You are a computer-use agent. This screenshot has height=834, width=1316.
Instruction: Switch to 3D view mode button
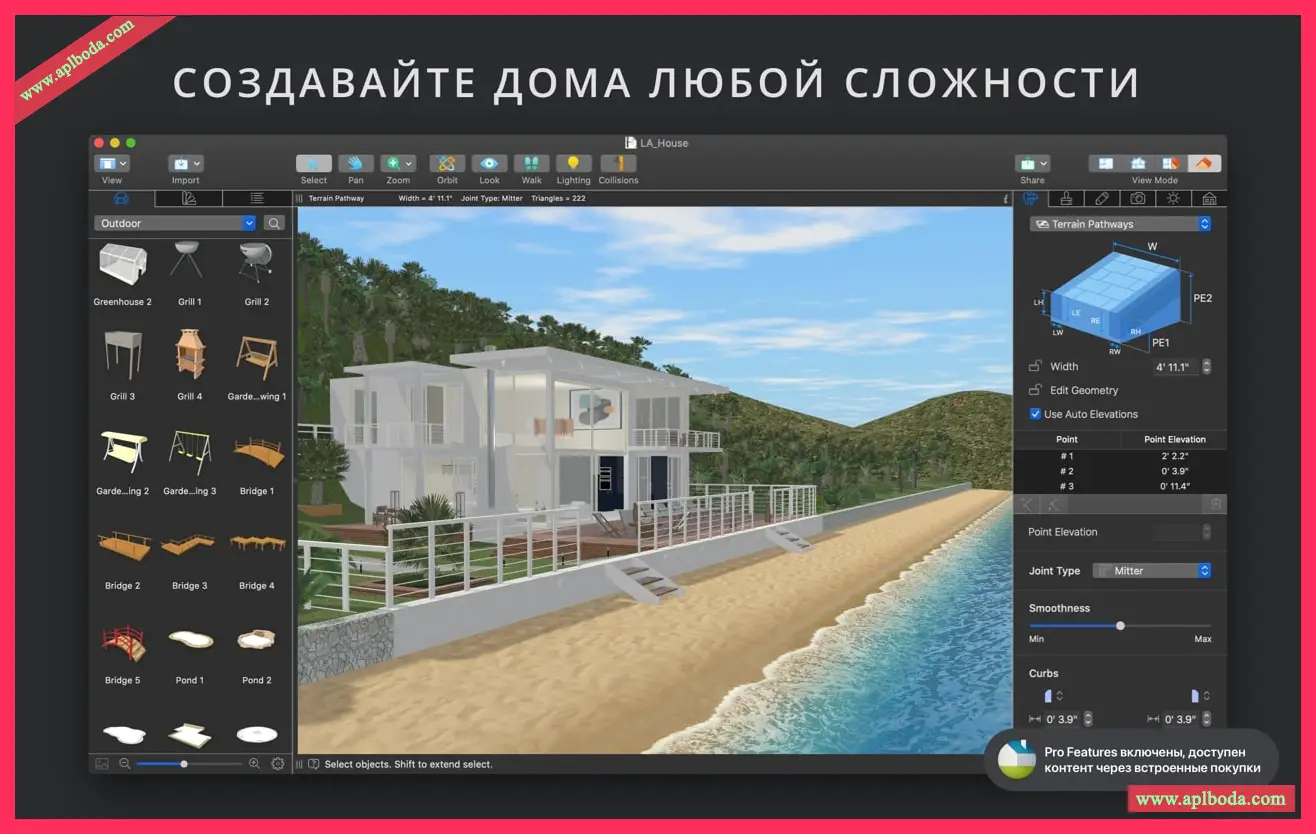[x=1204, y=164]
